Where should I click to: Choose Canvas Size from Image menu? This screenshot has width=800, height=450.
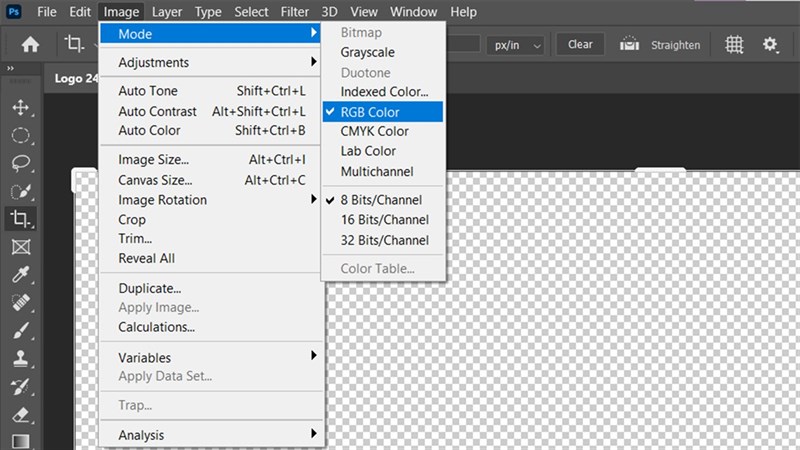tap(154, 180)
